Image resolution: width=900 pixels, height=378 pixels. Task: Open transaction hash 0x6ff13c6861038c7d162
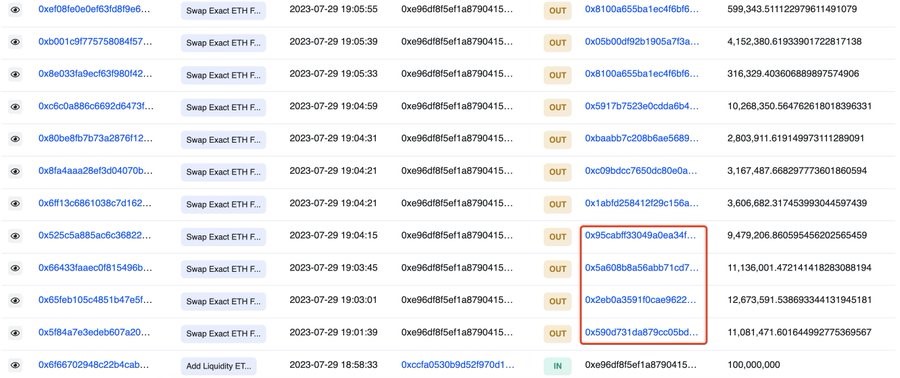click(x=95, y=203)
